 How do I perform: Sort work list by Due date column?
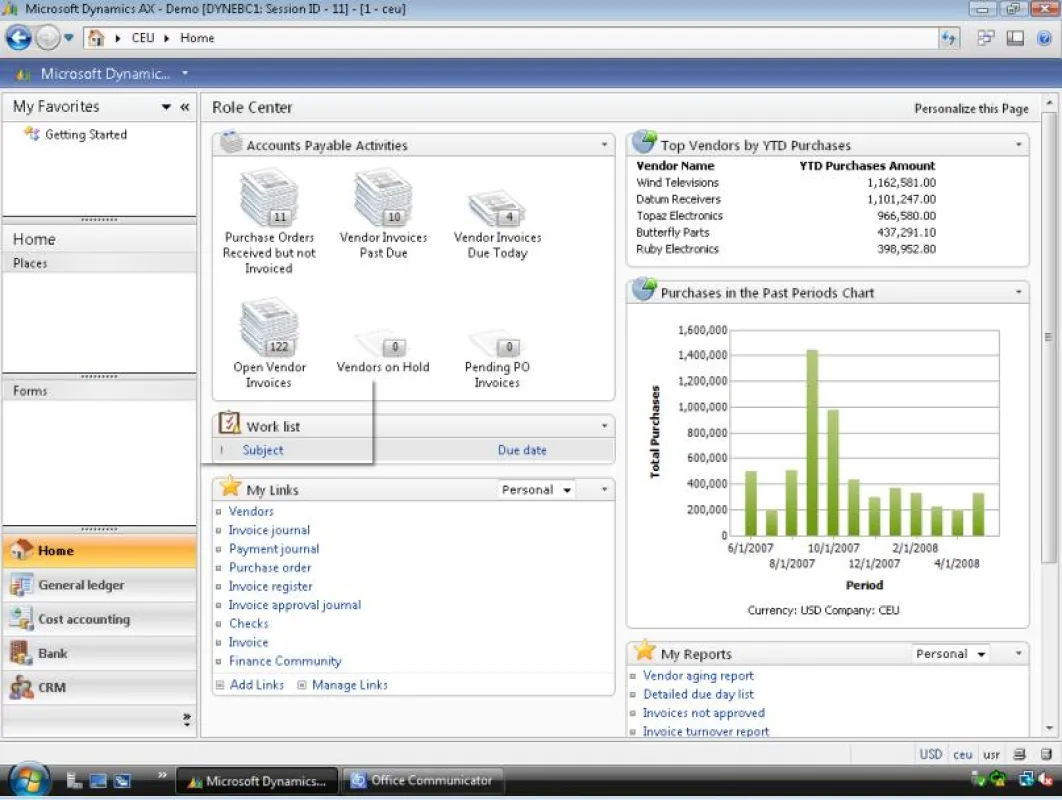pos(522,450)
